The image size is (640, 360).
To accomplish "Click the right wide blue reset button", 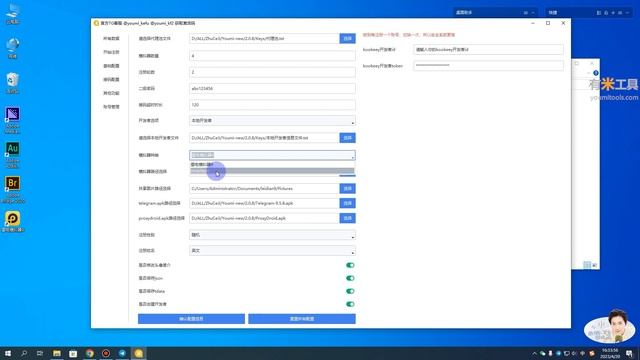I will (x=302, y=319).
